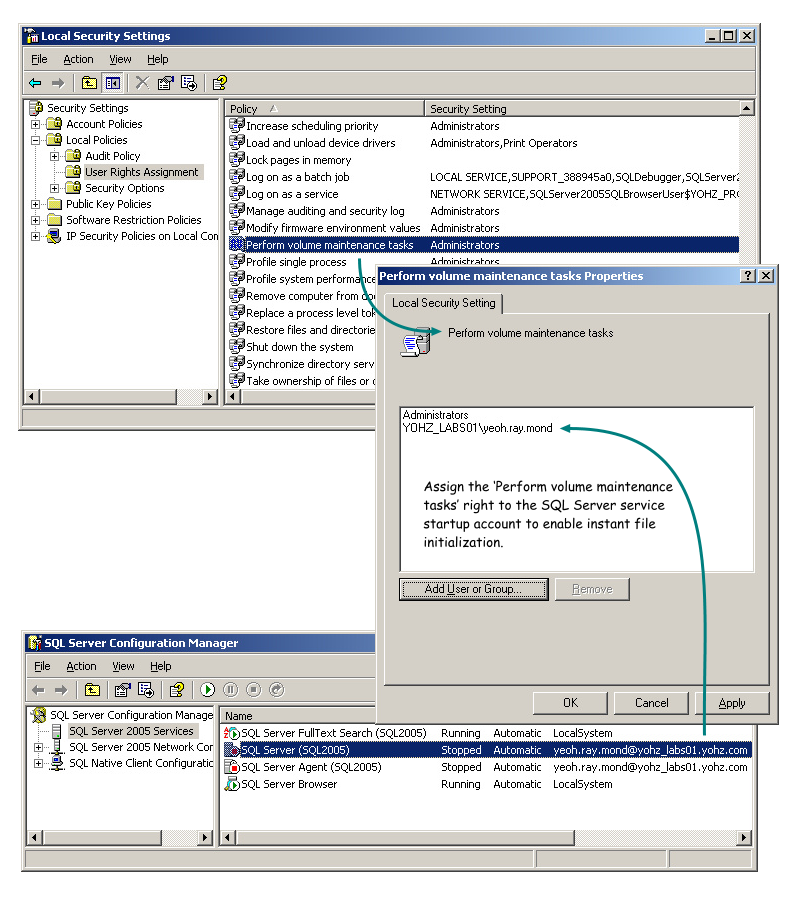The width and height of the screenshot is (787, 899).
Task: Click Properties icon in SQL Server Configuration Manager toolbar
Action: tap(122, 690)
